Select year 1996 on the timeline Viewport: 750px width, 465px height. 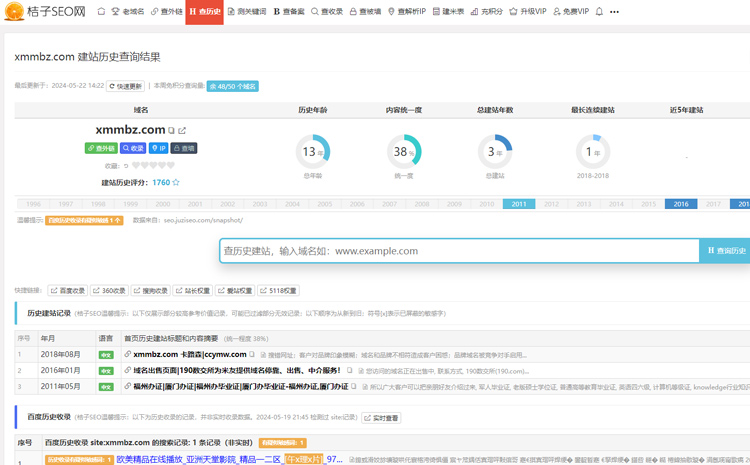33,204
